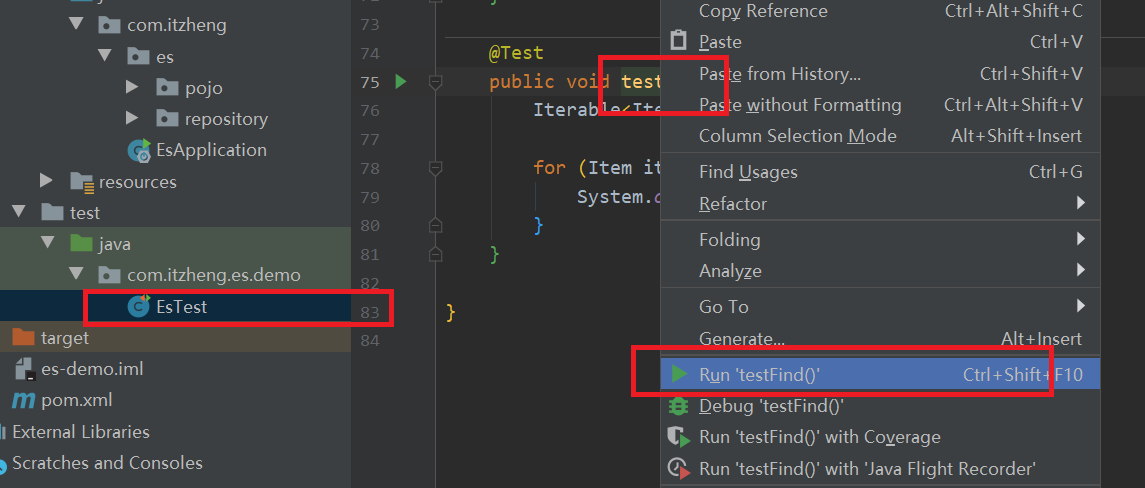
Task: Choose Generate... from context menu
Action: pos(881,339)
